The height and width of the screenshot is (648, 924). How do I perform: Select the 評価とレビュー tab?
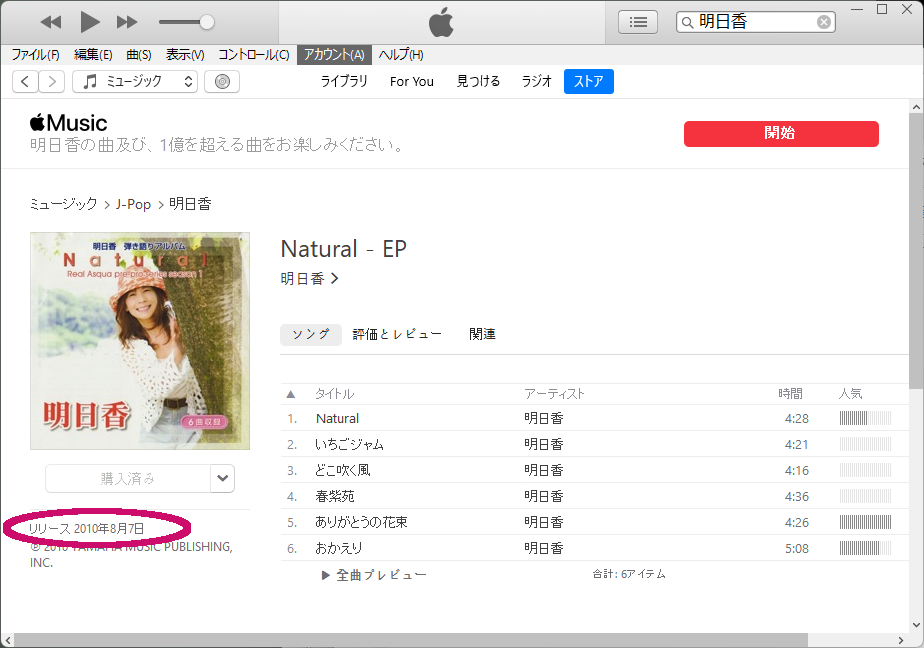397,334
